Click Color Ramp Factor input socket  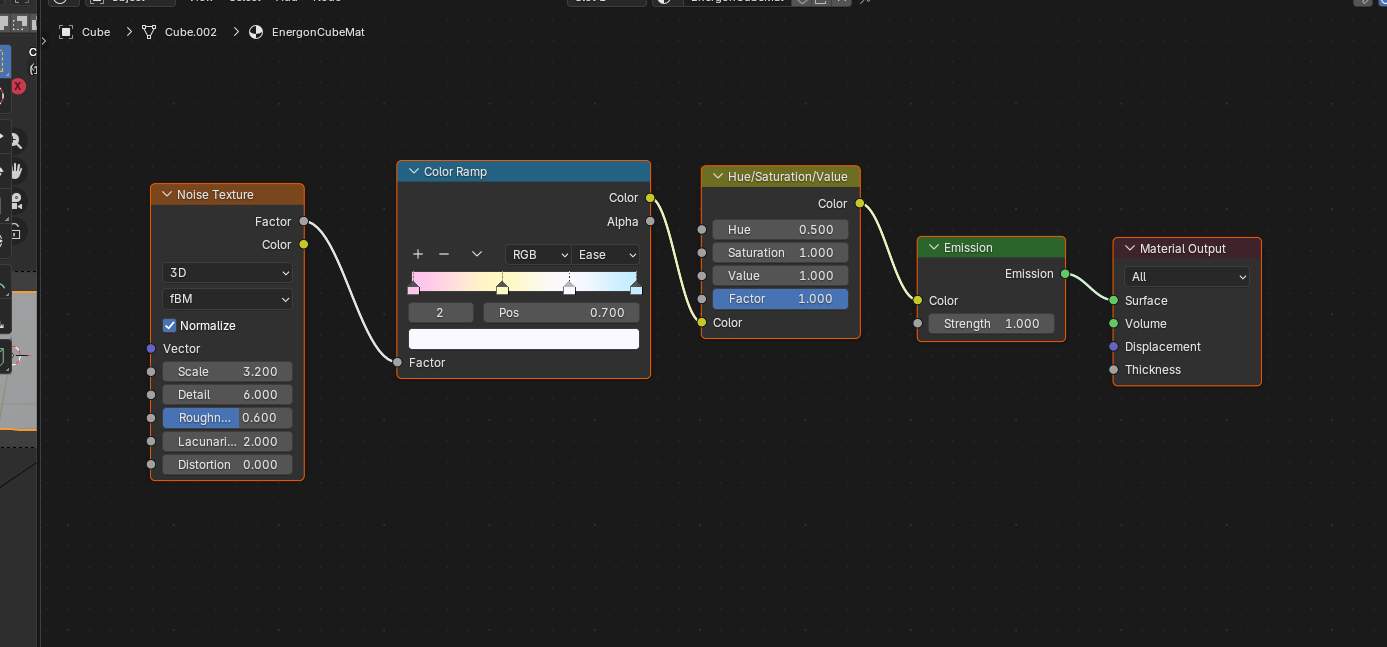(398, 363)
